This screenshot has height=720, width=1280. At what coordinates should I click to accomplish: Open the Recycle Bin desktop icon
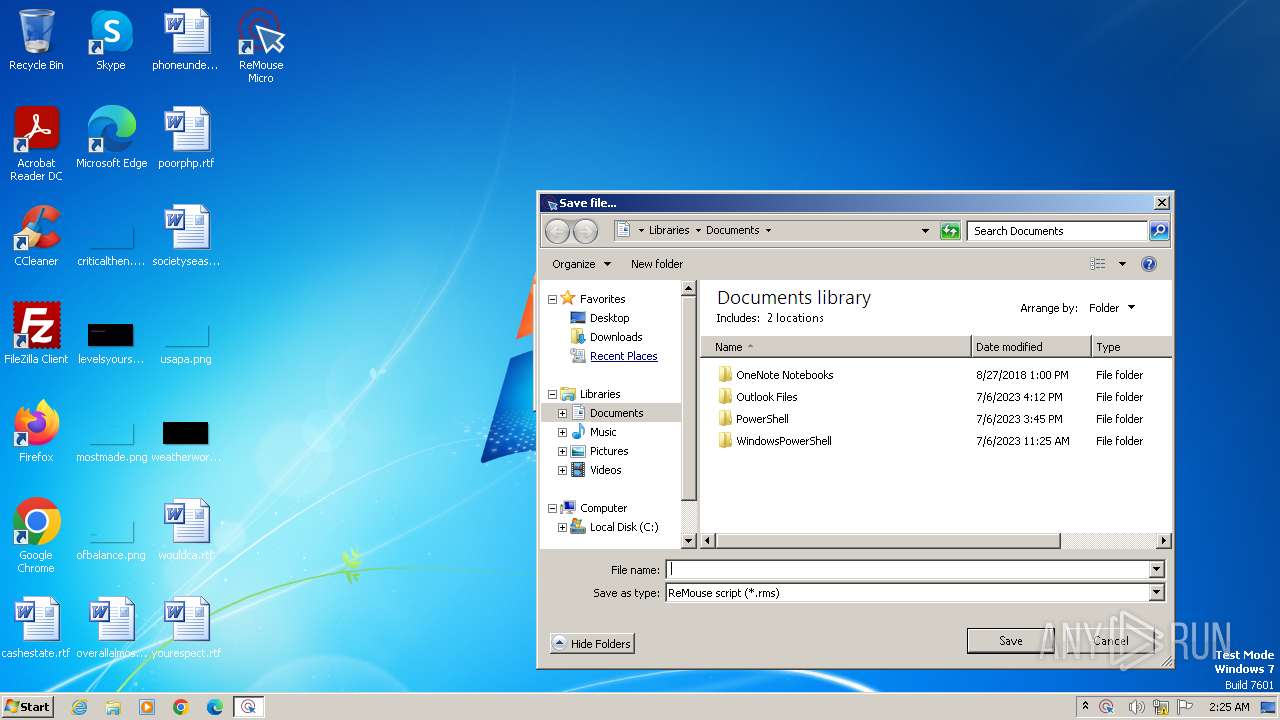pyautogui.click(x=36, y=41)
